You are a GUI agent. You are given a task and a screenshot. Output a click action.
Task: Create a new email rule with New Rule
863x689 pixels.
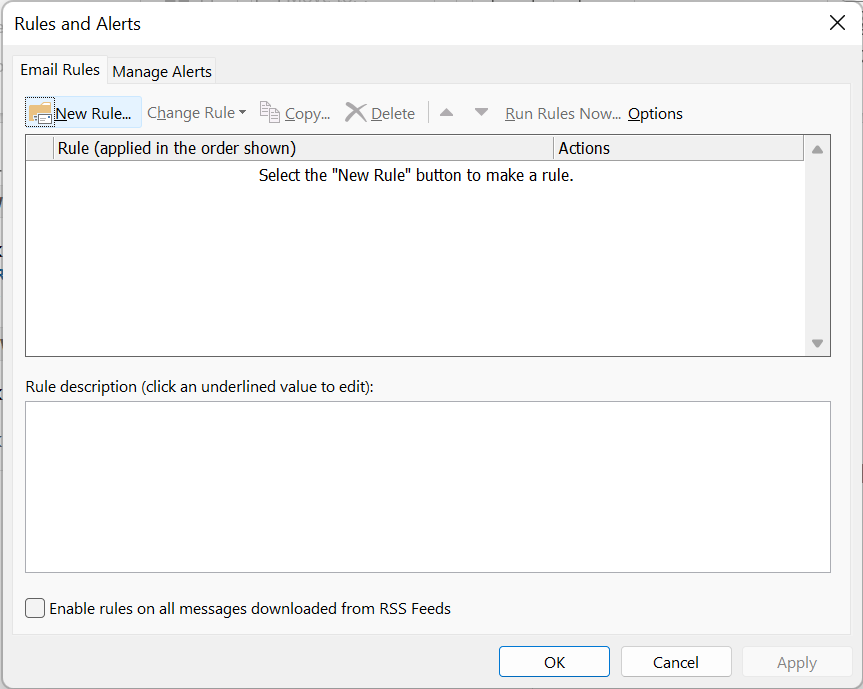point(83,113)
